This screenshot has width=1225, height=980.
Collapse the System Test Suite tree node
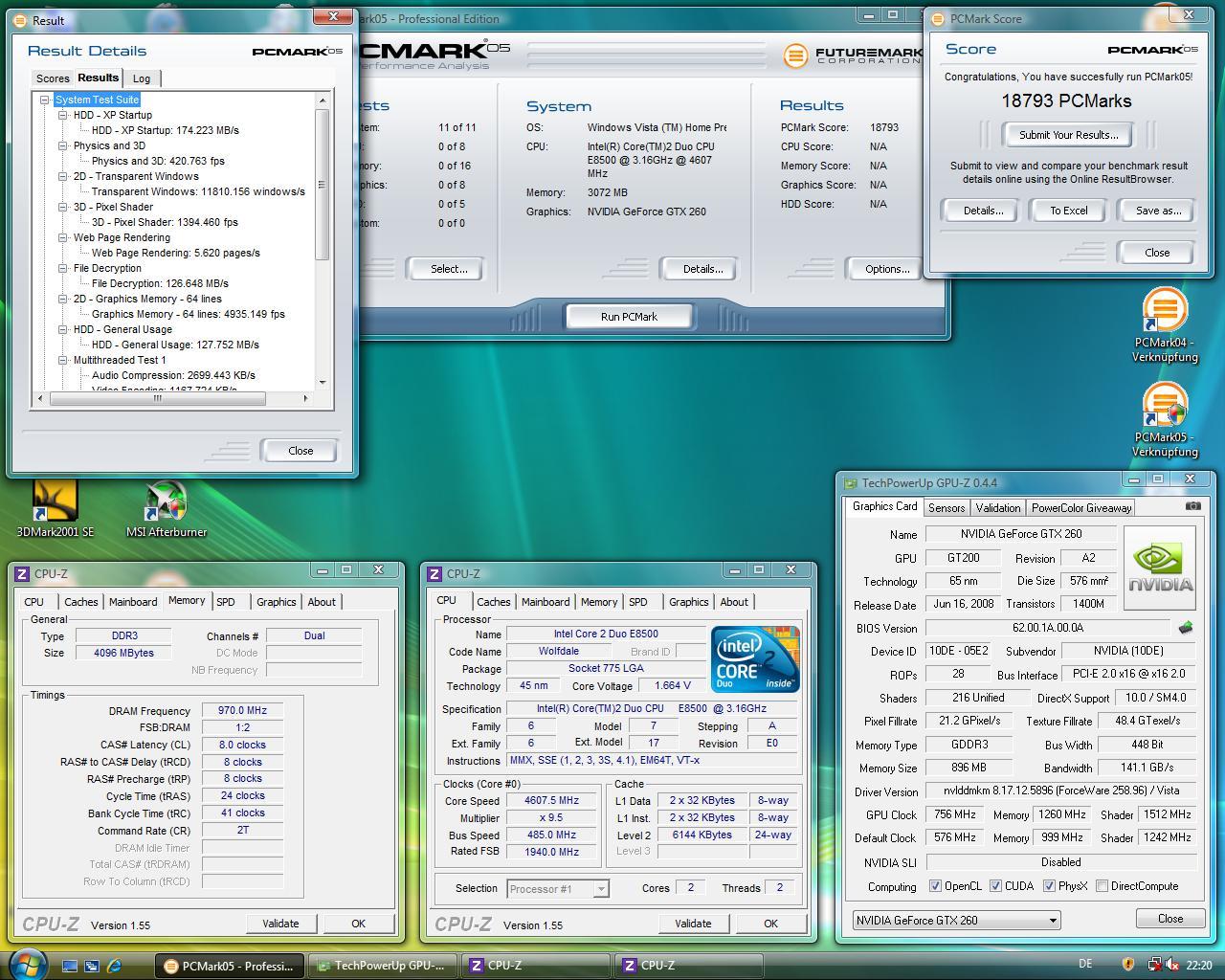[44, 100]
